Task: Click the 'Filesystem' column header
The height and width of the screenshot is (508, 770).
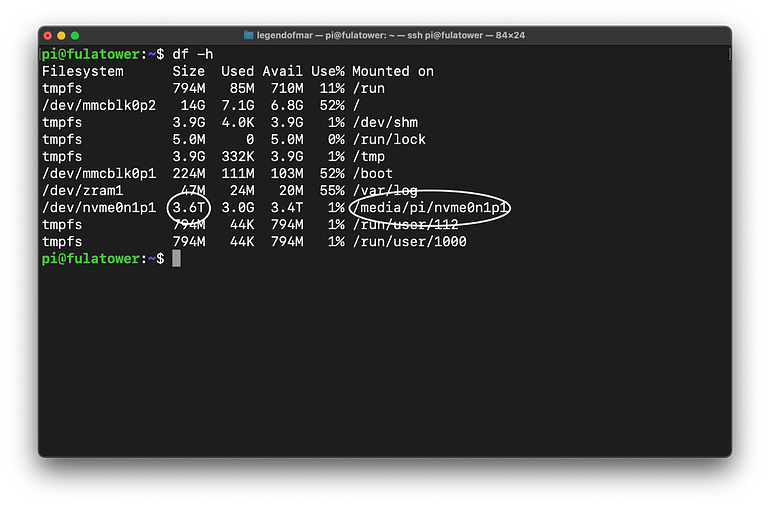Action: point(82,71)
